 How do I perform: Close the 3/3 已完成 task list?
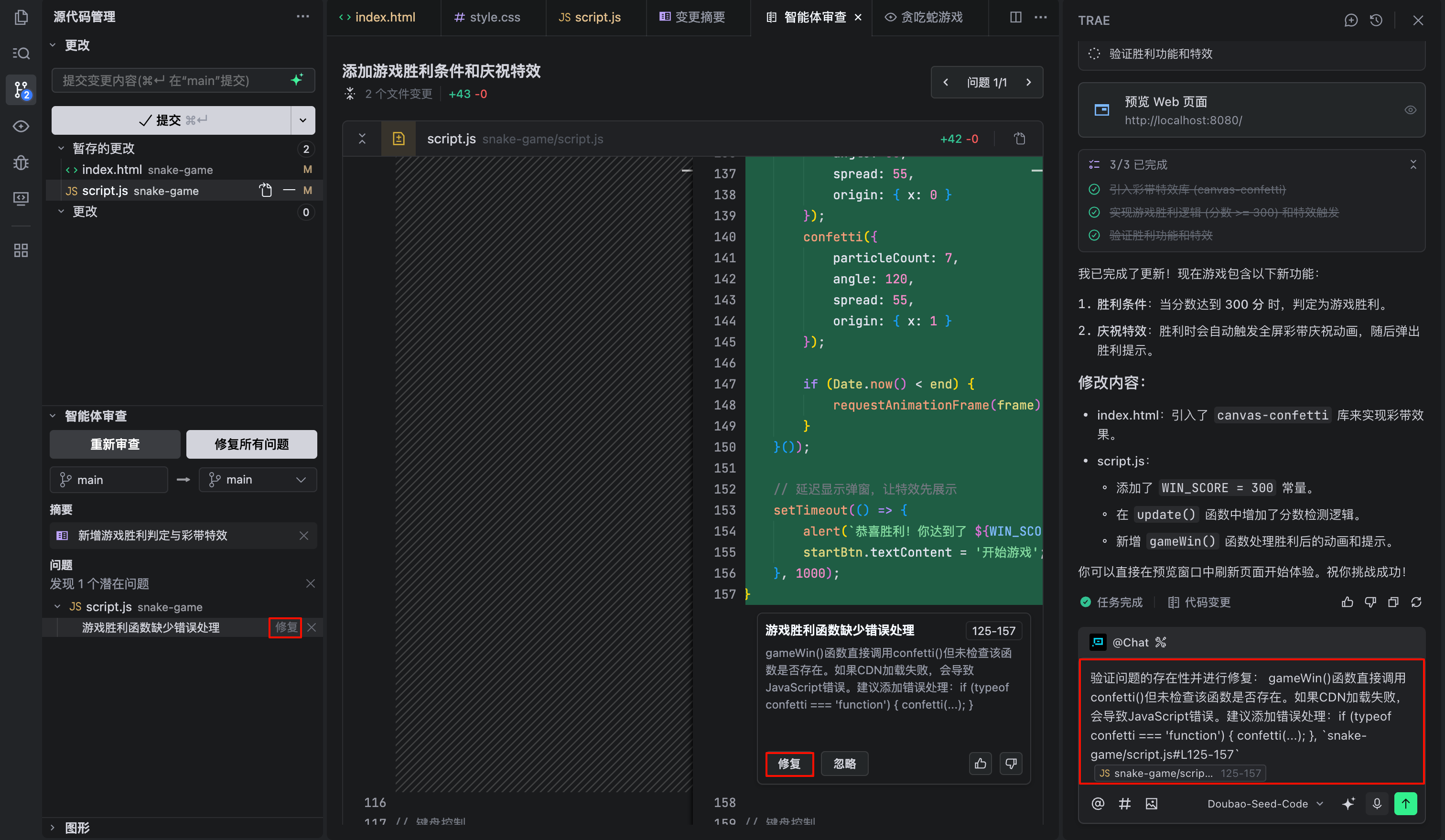pyautogui.click(x=1413, y=164)
